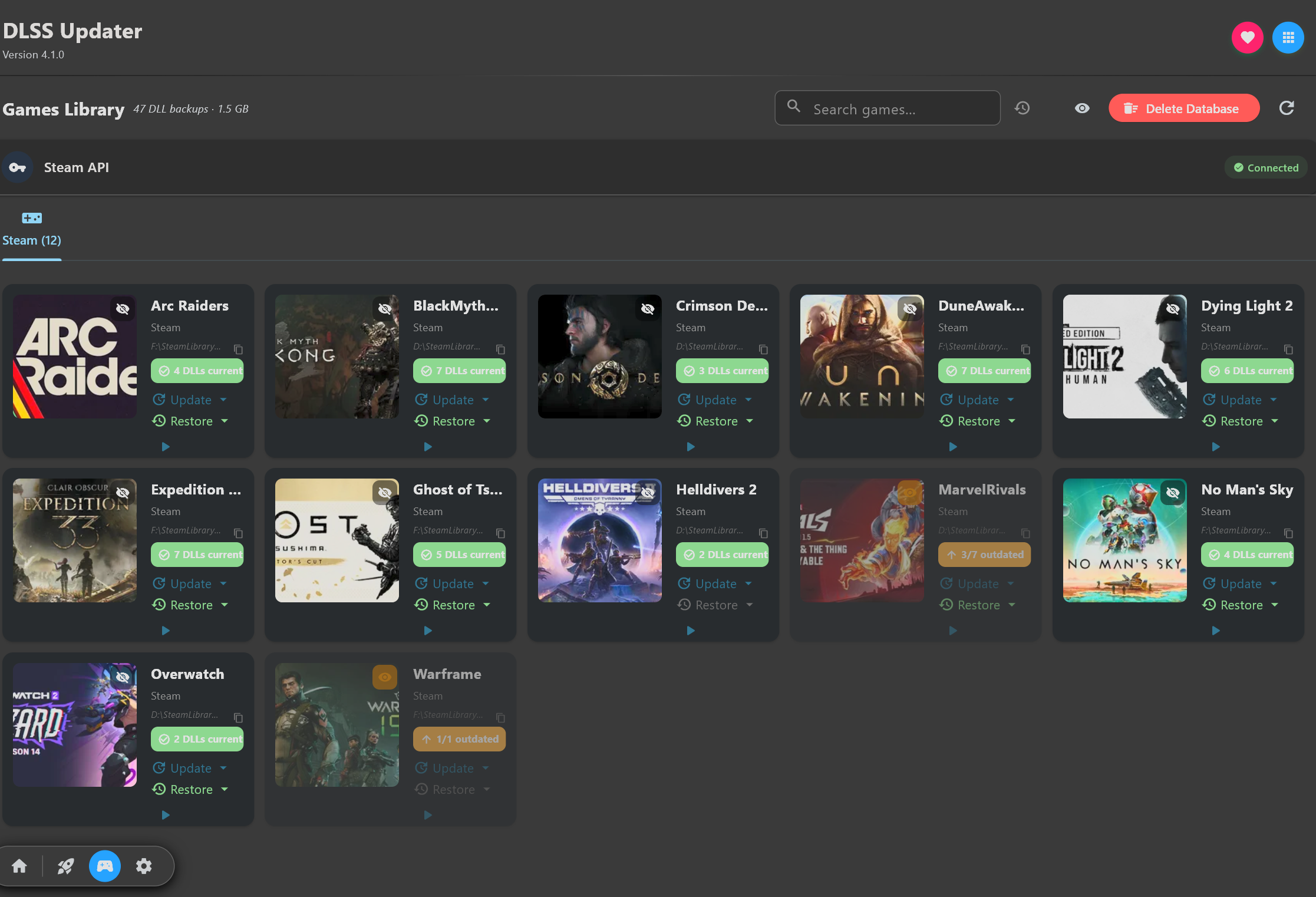Hide the Crimson Desert game card
1316x897 pixels.
tap(648, 309)
